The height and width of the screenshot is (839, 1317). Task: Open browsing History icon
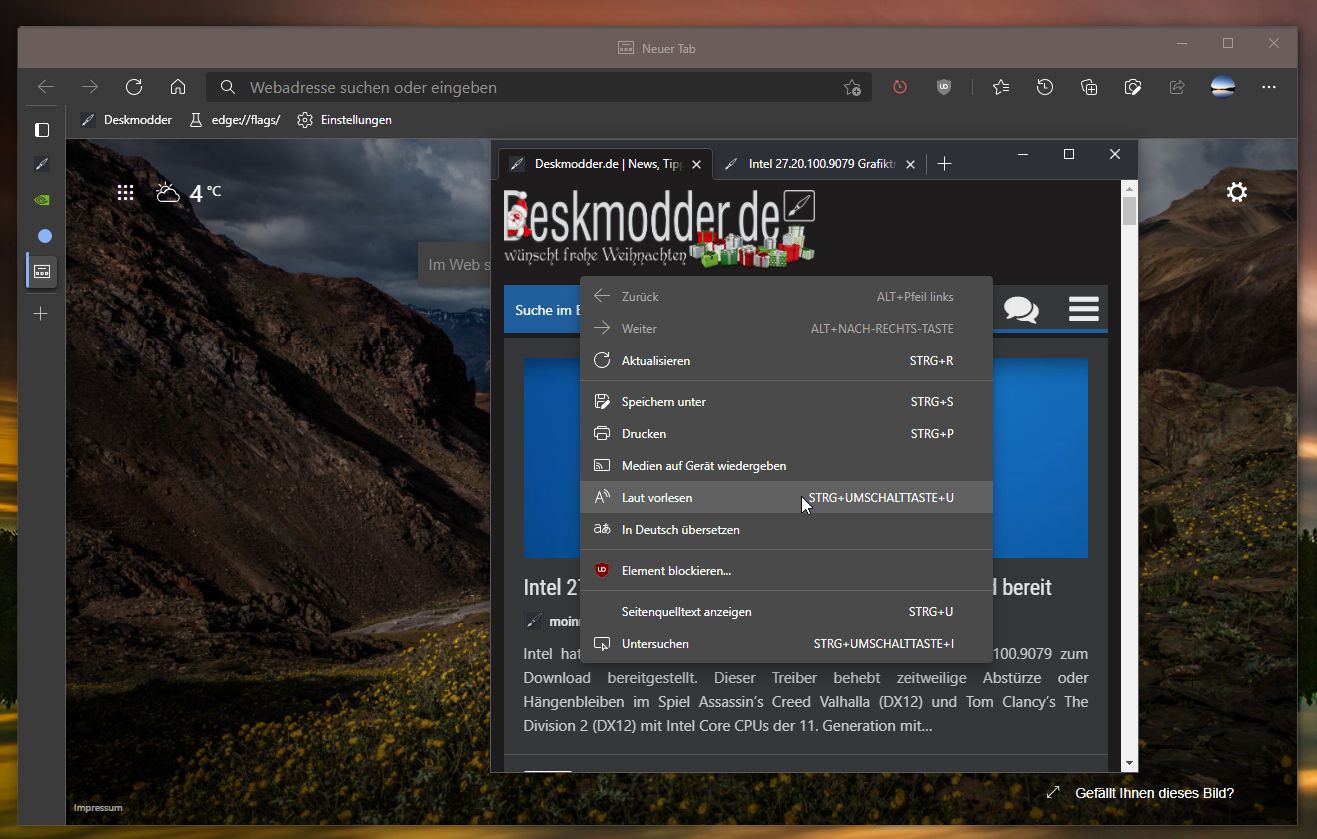click(1045, 87)
